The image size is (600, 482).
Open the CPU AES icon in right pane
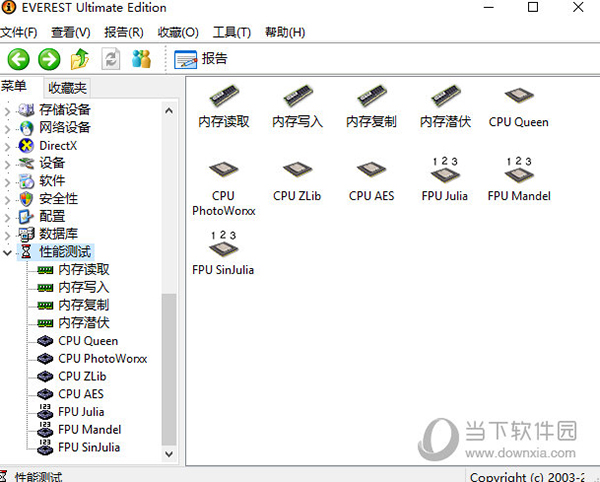(x=371, y=181)
